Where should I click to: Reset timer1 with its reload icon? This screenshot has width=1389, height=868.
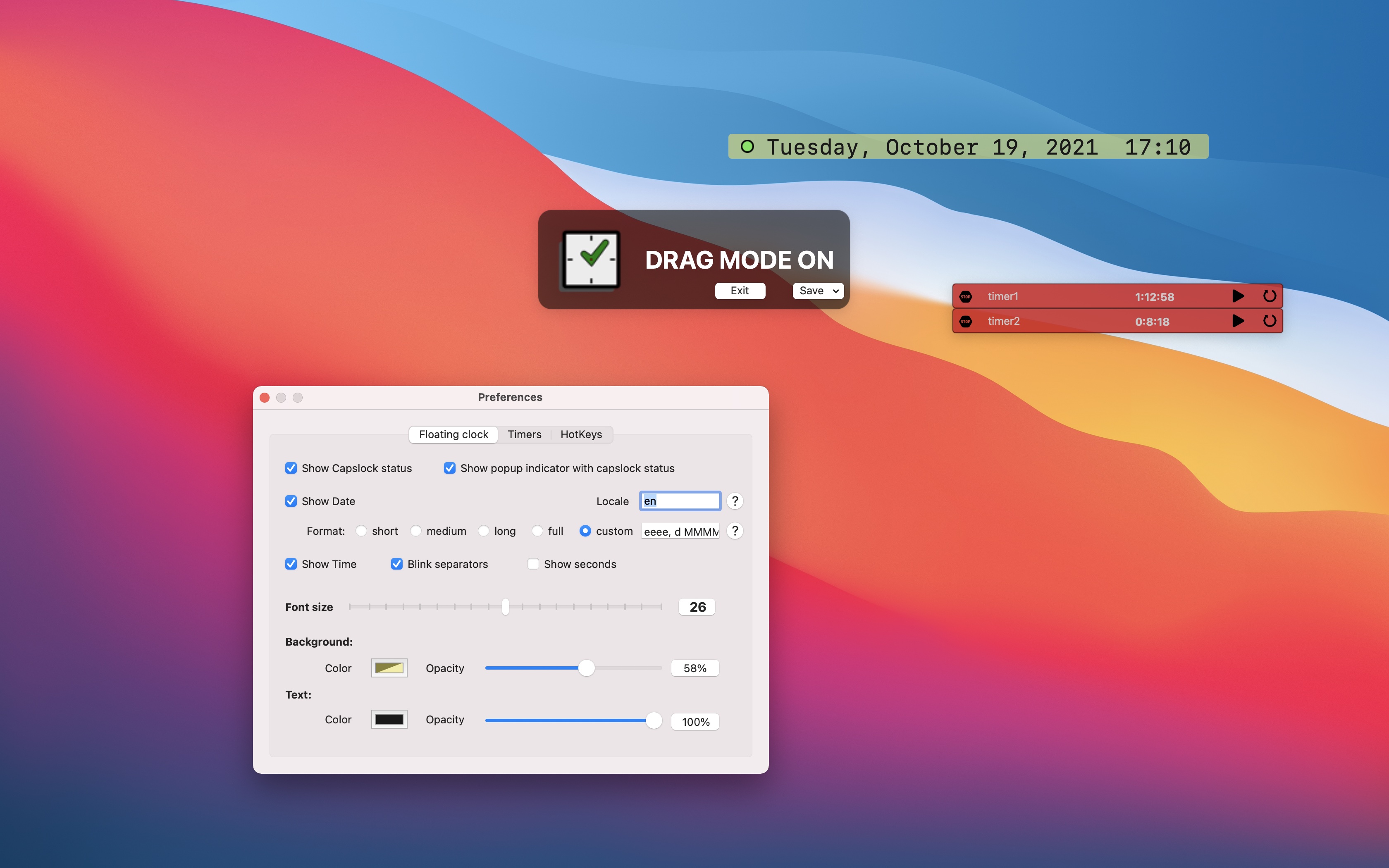pyautogui.click(x=1269, y=296)
